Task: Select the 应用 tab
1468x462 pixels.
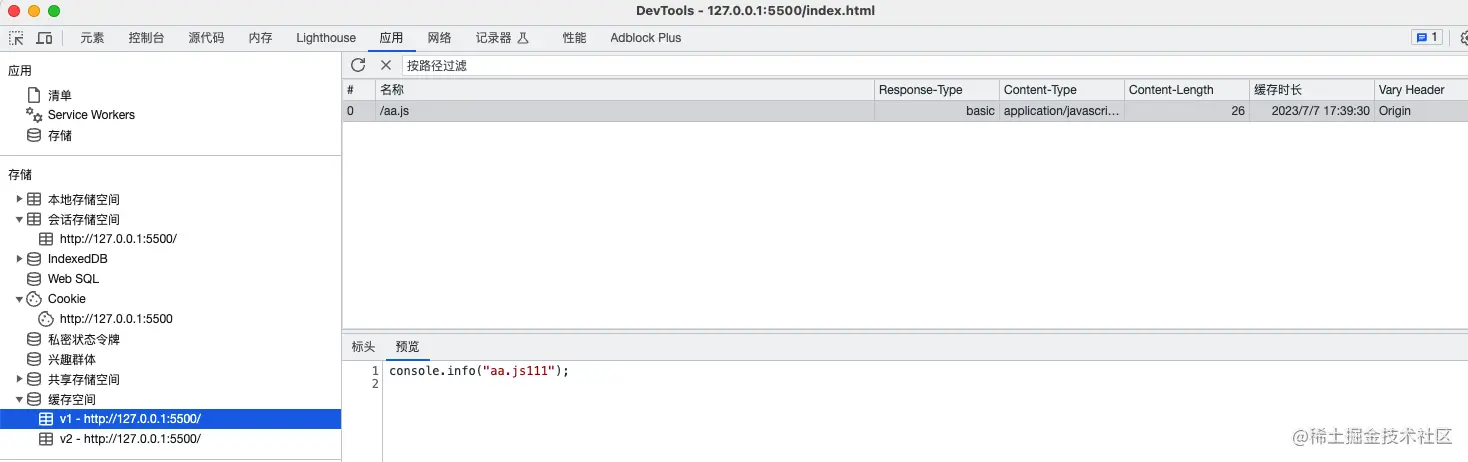Action: point(391,38)
